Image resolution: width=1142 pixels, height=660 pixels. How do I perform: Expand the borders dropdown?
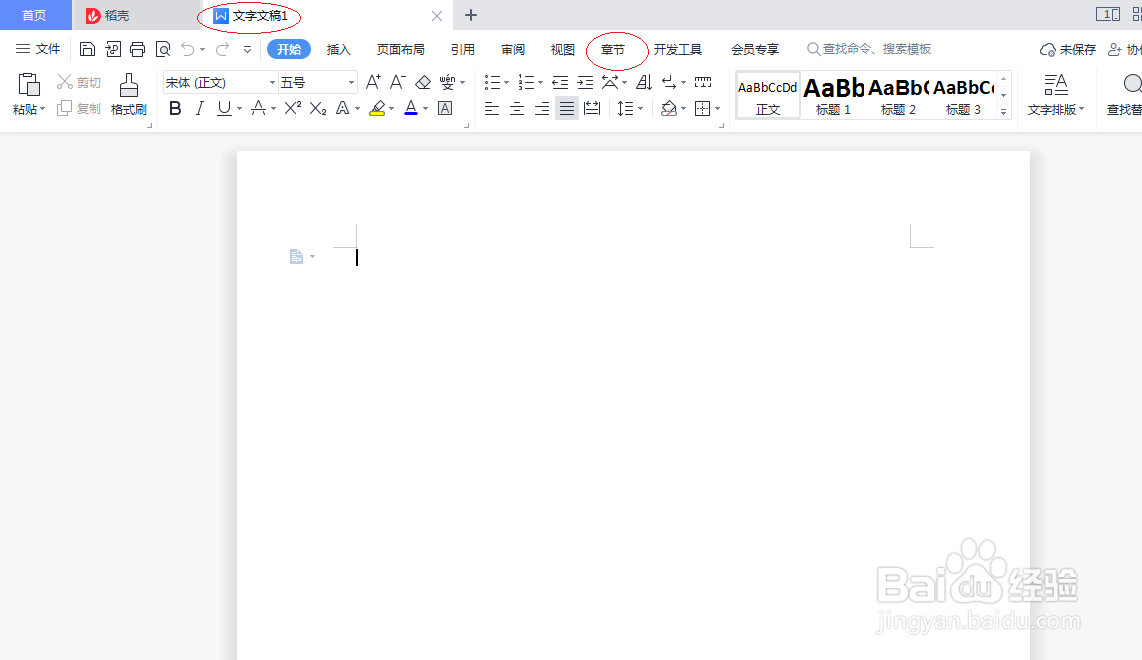[717, 109]
